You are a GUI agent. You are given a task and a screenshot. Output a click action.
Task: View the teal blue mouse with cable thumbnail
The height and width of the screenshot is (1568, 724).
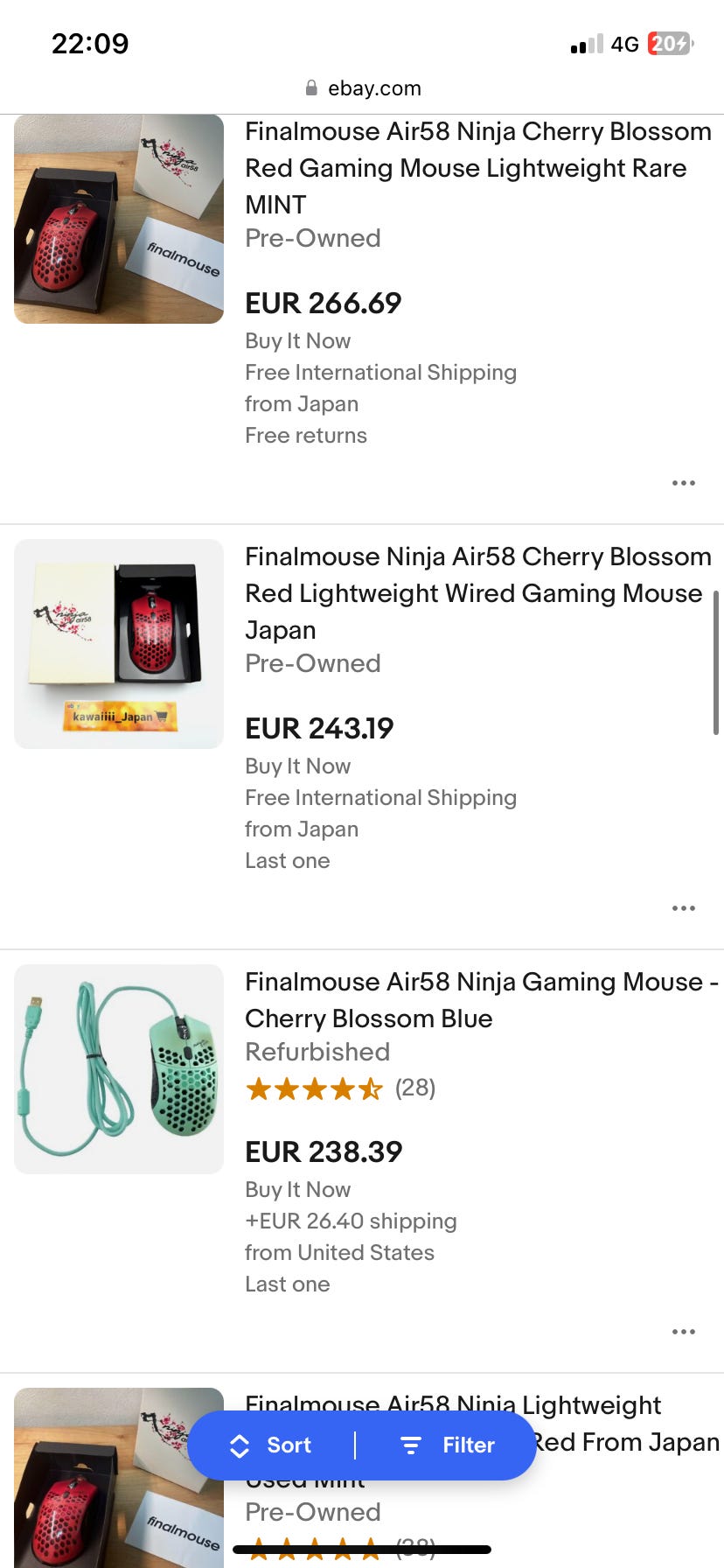(119, 1069)
